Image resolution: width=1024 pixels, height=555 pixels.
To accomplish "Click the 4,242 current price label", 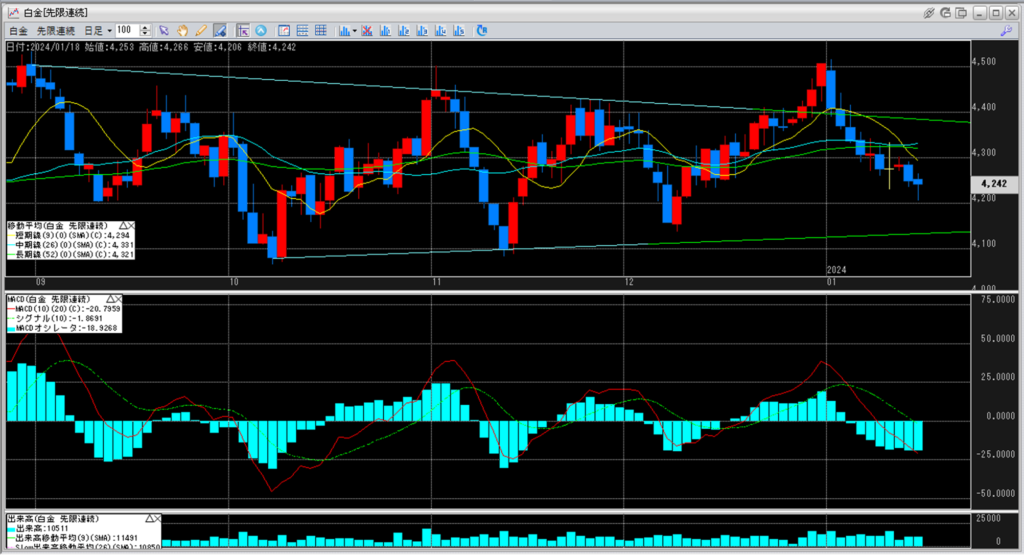I will [994, 184].
